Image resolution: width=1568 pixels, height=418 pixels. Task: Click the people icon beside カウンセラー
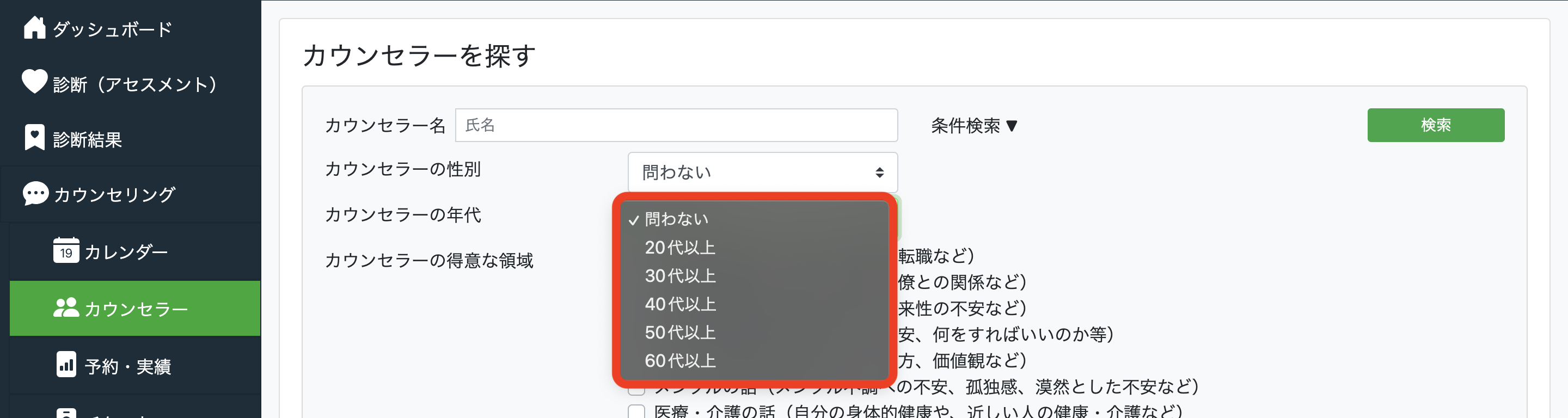coord(66,308)
